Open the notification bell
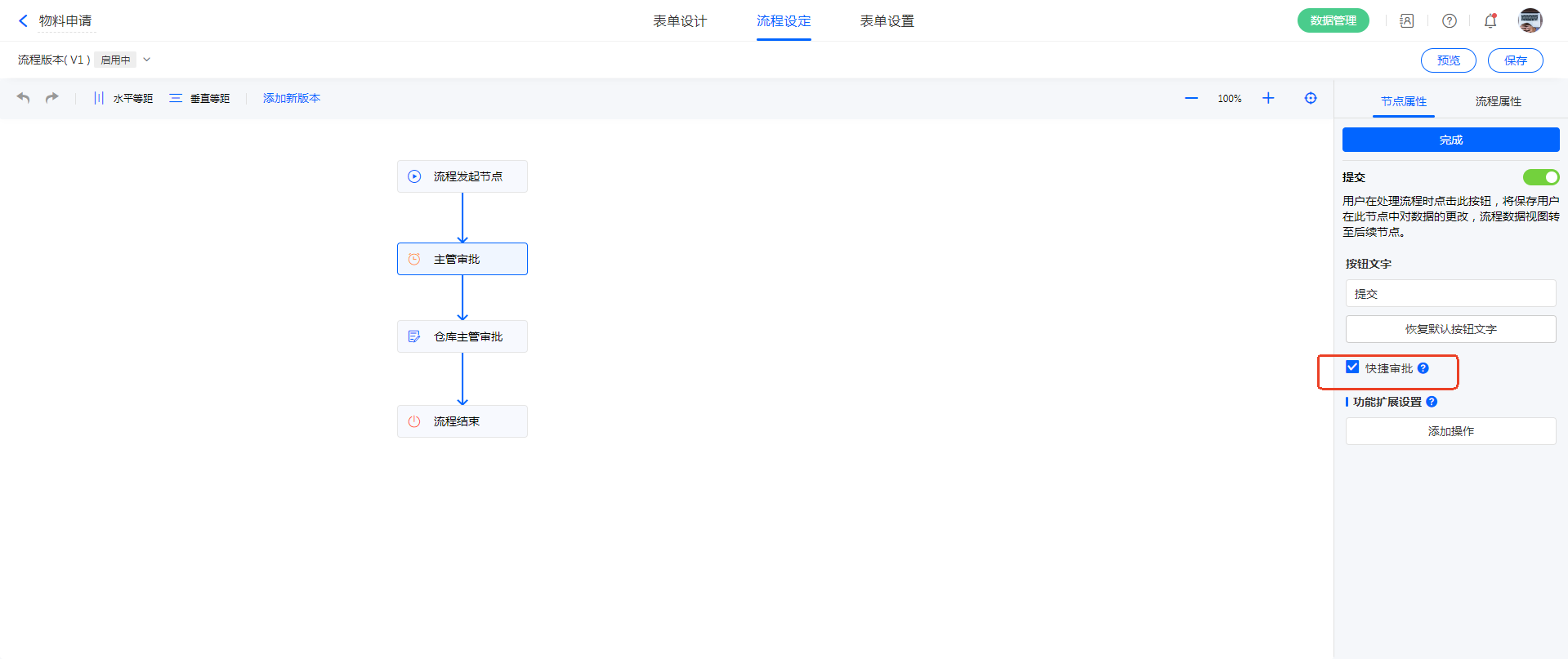The width and height of the screenshot is (1568, 659). (1490, 21)
